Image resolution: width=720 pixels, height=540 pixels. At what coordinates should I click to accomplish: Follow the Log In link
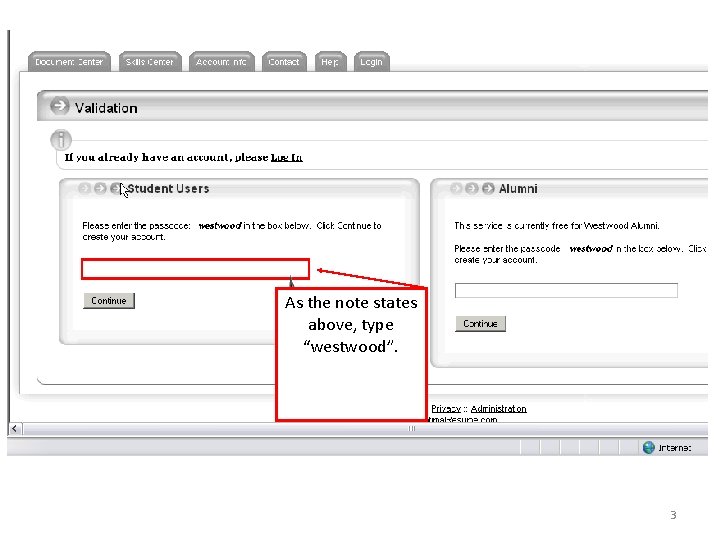(287, 158)
